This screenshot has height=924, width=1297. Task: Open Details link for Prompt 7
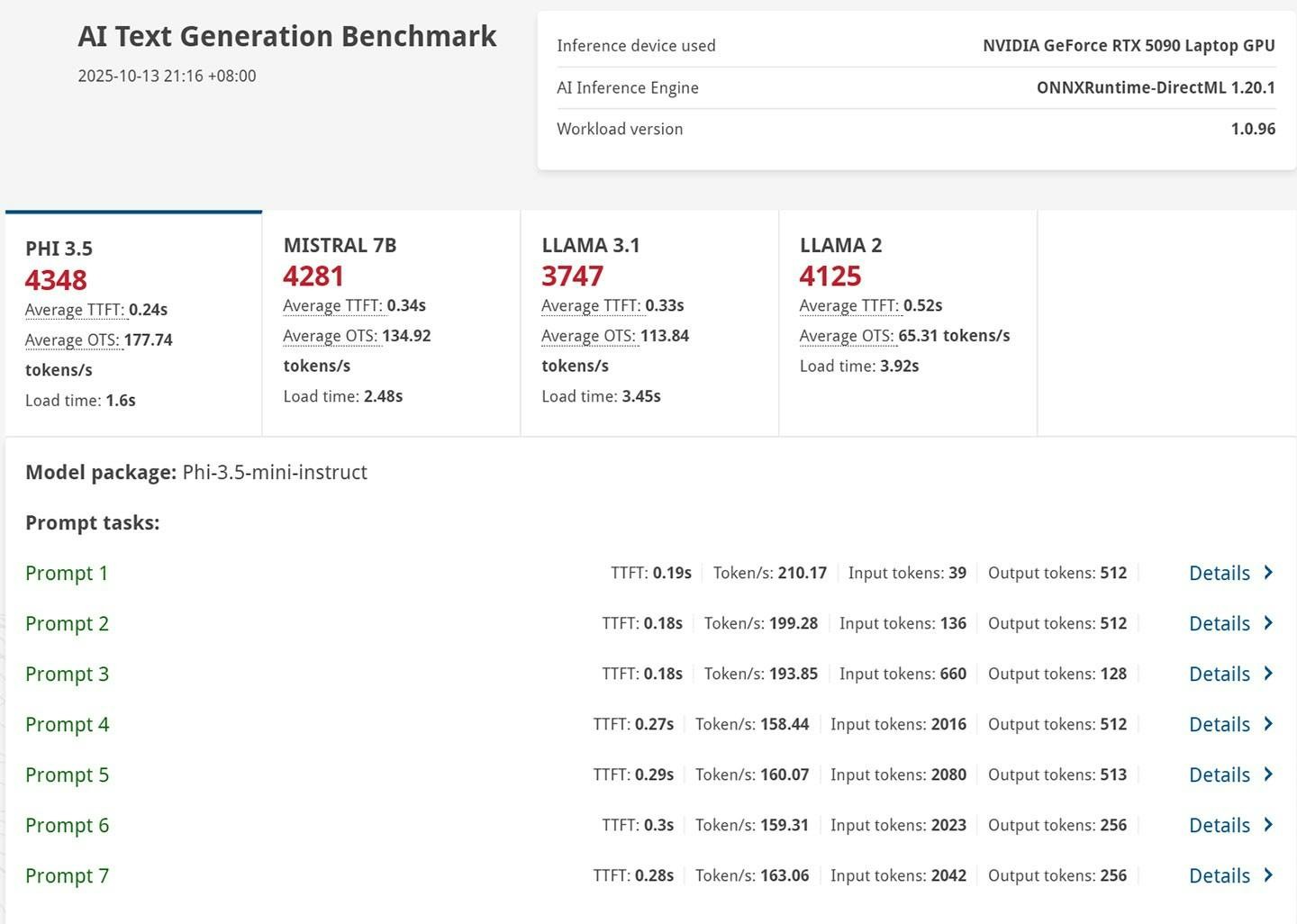[1219, 875]
